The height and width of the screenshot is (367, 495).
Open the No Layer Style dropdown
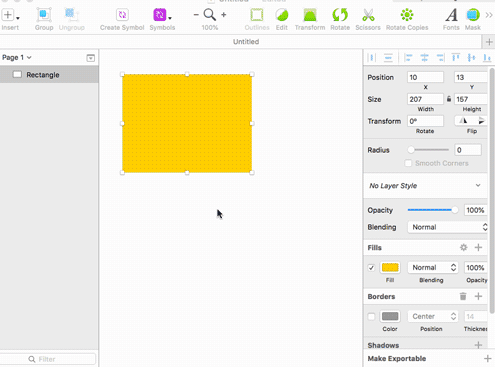pyautogui.click(x=425, y=186)
